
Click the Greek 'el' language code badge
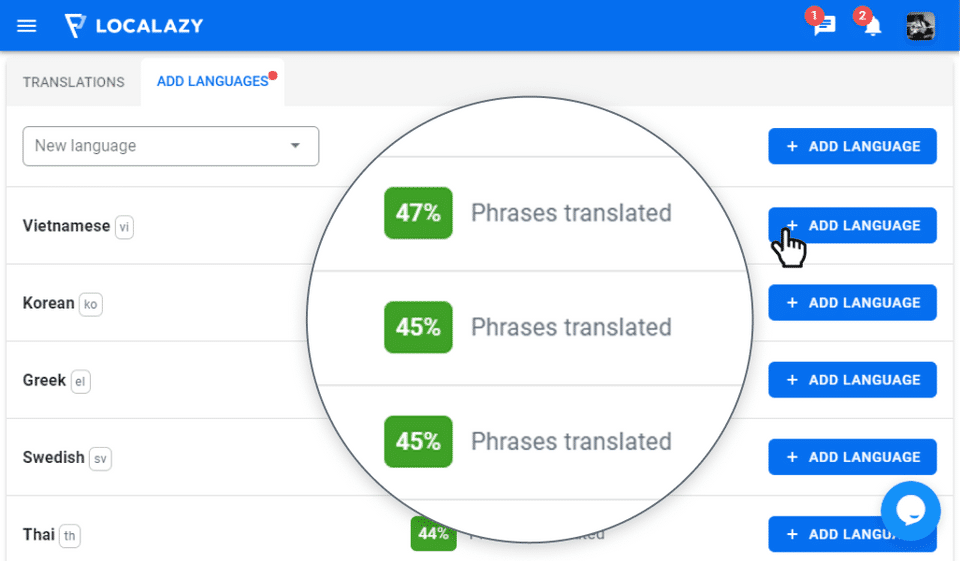point(82,381)
